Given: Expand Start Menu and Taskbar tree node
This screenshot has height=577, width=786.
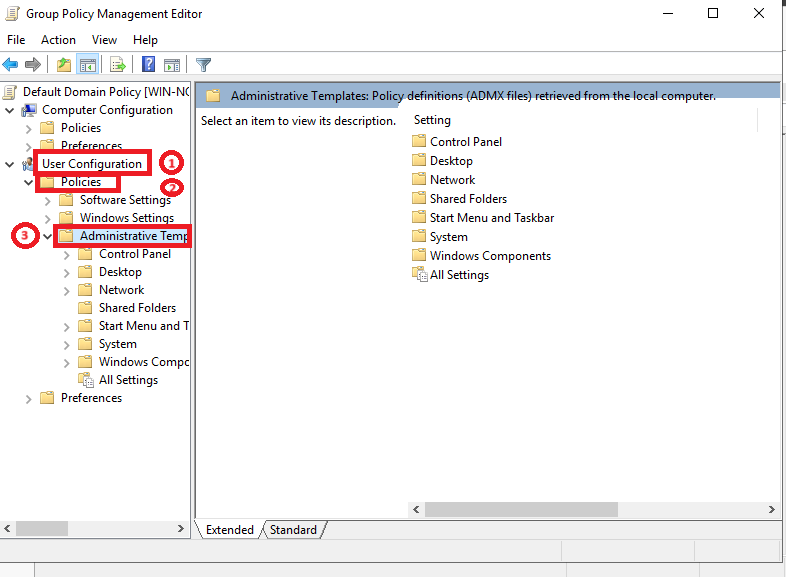Looking at the screenshot, I should point(67,327).
